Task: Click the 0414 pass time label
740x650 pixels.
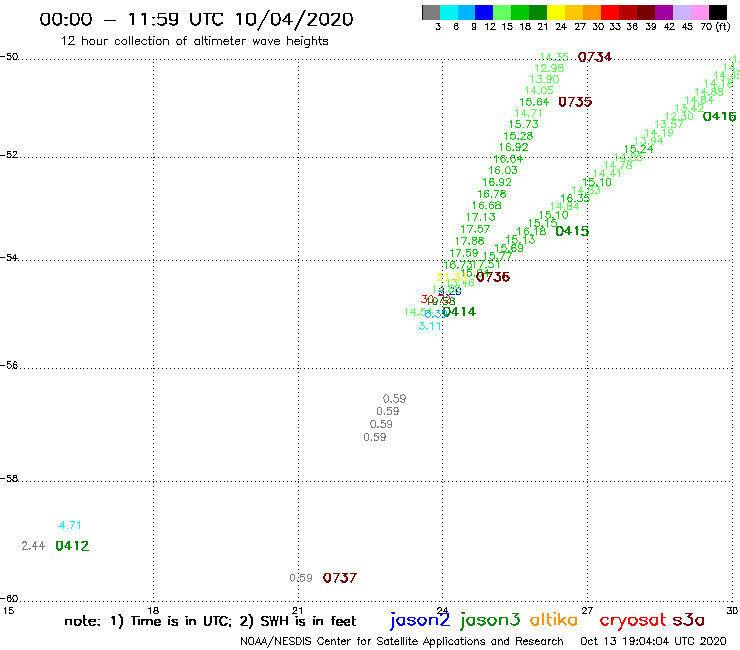Action: [459, 312]
